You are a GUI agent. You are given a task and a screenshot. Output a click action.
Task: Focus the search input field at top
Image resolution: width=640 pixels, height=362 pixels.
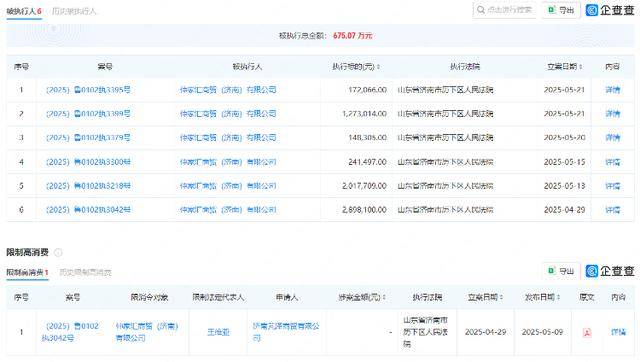[505, 10]
